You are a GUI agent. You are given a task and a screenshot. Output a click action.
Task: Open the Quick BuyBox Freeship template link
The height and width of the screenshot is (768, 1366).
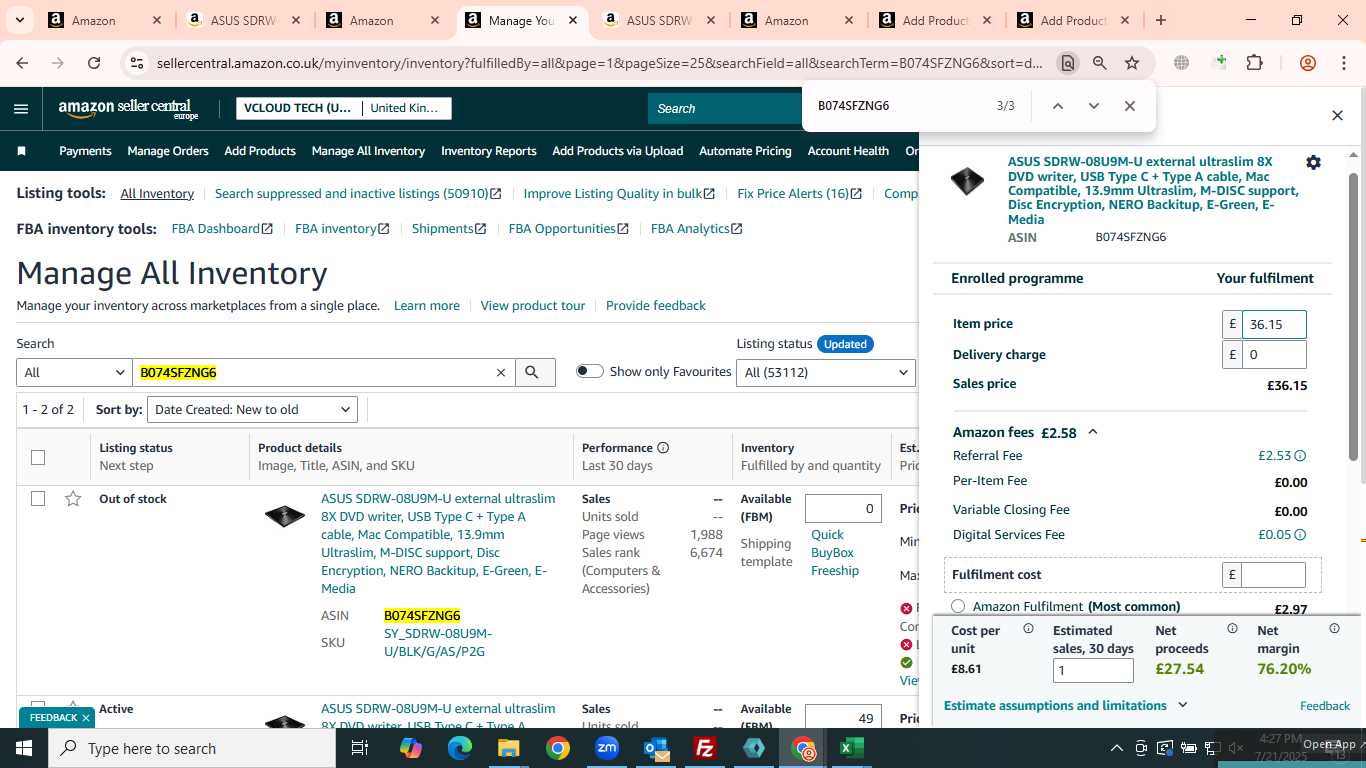point(835,553)
